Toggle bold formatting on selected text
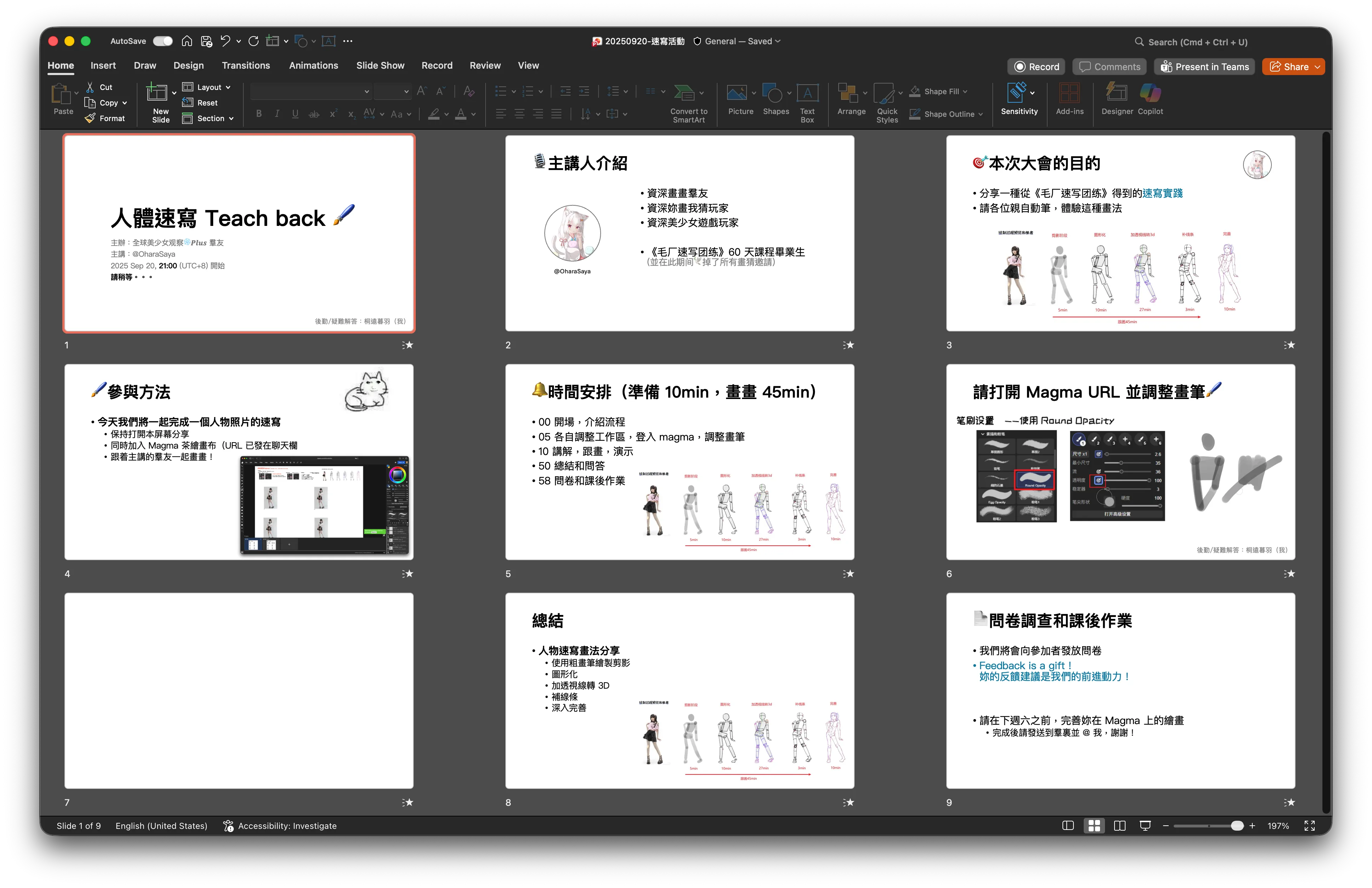This screenshot has width=1372, height=888. (x=259, y=114)
